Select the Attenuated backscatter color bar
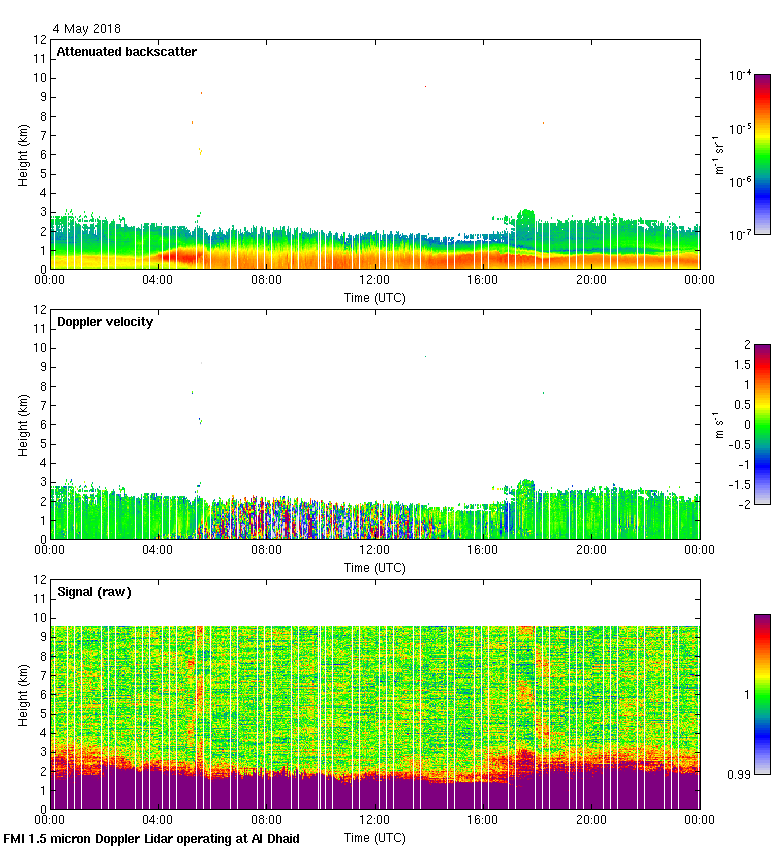Image resolution: width=780 pixels, height=850 pixels. click(762, 154)
